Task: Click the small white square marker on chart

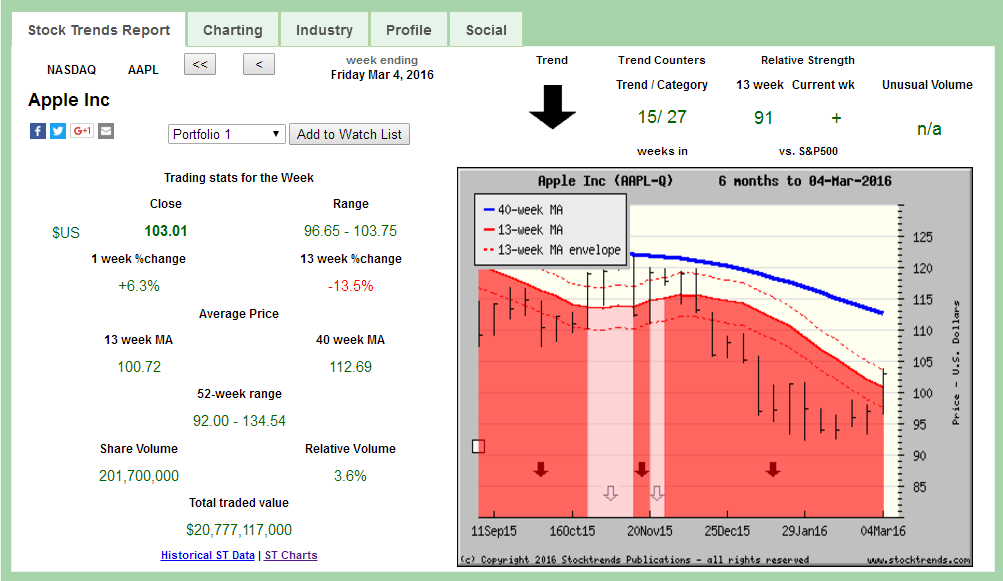Action: (478, 447)
